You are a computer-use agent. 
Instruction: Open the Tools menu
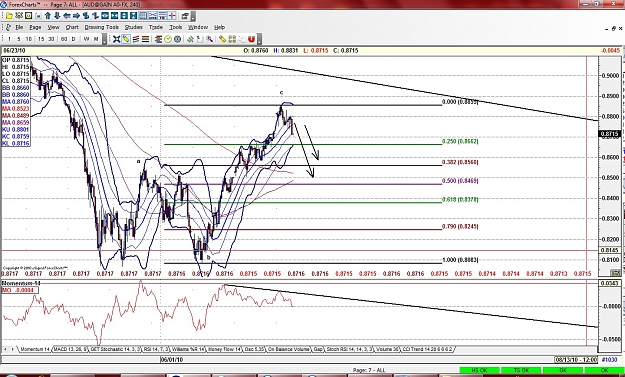(x=175, y=27)
